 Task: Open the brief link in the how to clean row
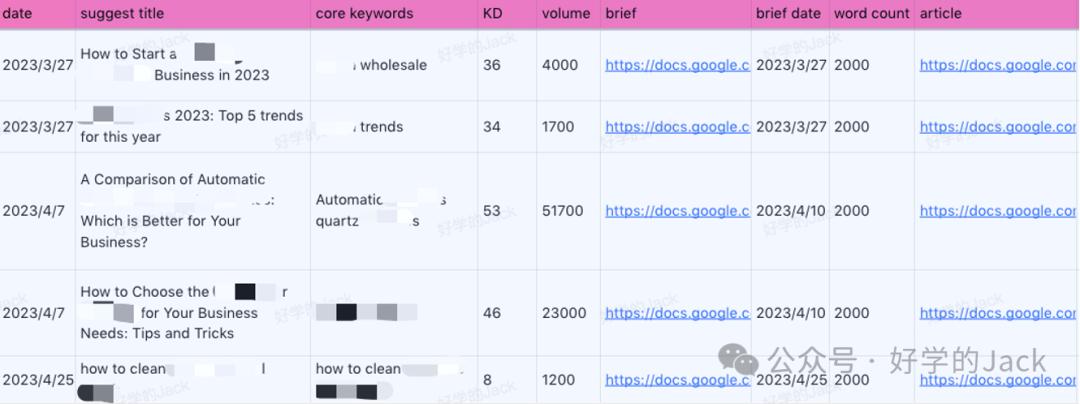pos(677,380)
